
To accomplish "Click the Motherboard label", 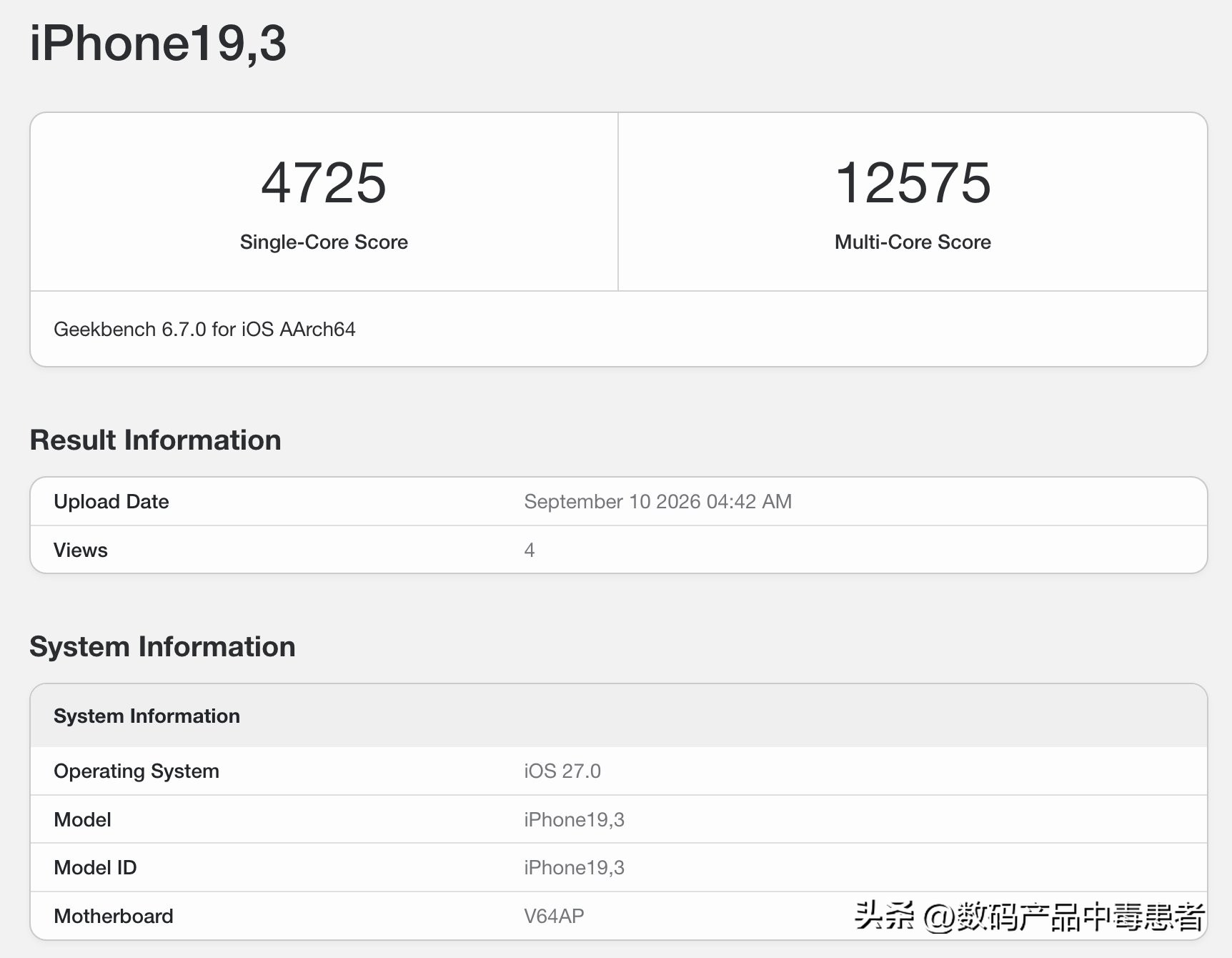I will (x=114, y=916).
